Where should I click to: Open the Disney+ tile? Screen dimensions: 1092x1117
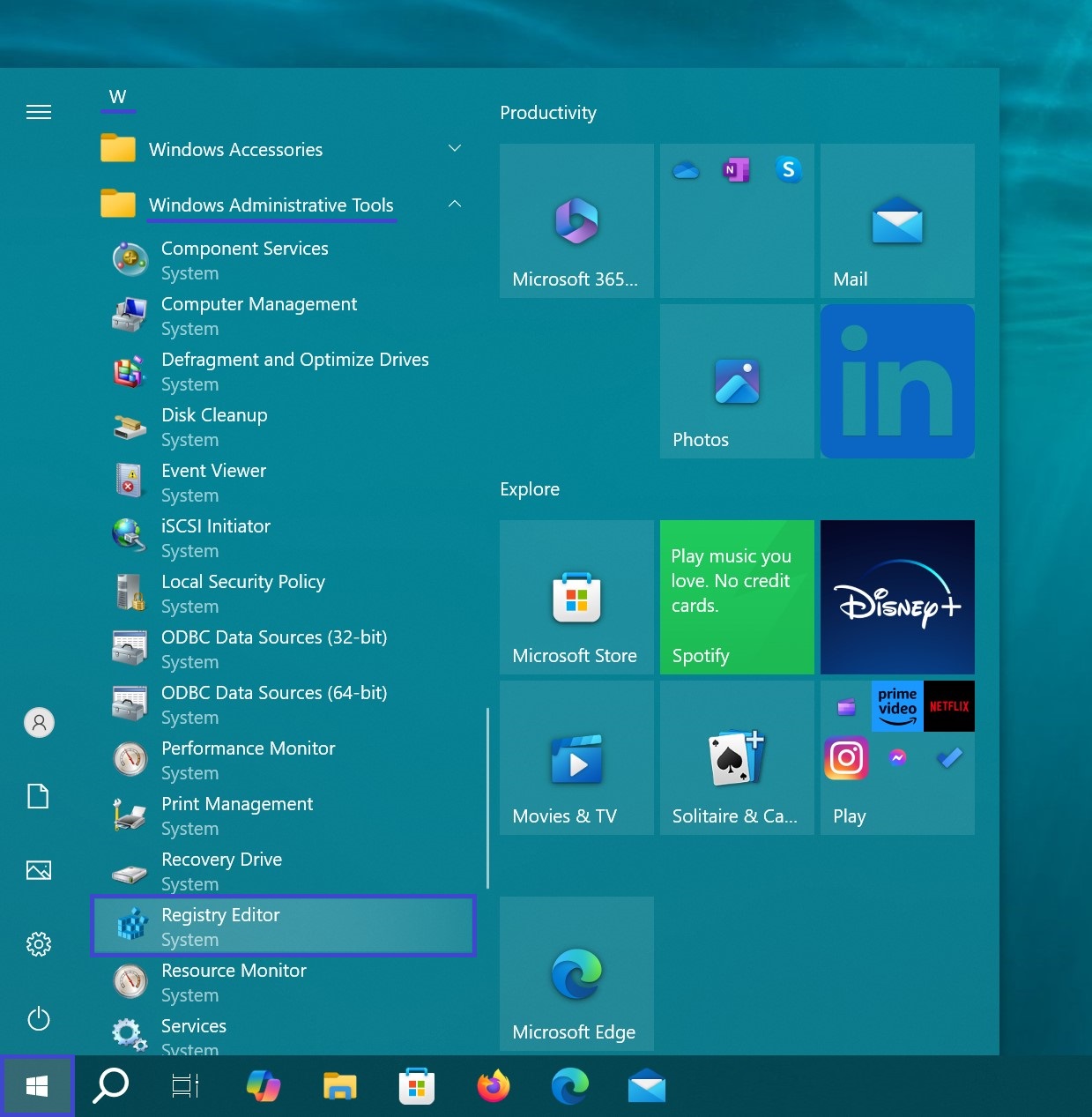pos(897,597)
